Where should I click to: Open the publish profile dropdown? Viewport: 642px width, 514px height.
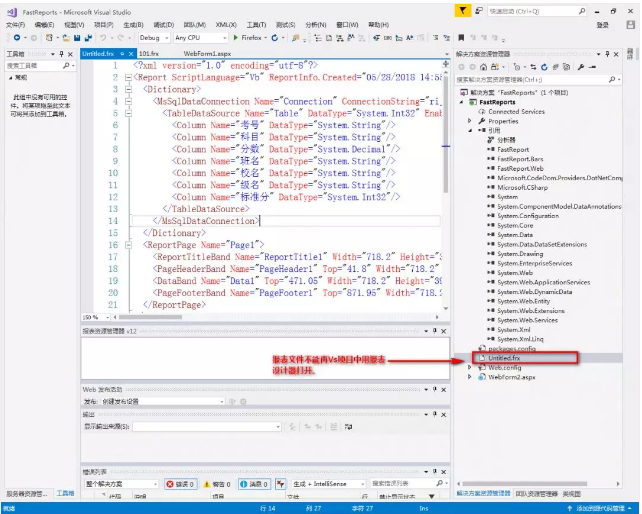163,401
